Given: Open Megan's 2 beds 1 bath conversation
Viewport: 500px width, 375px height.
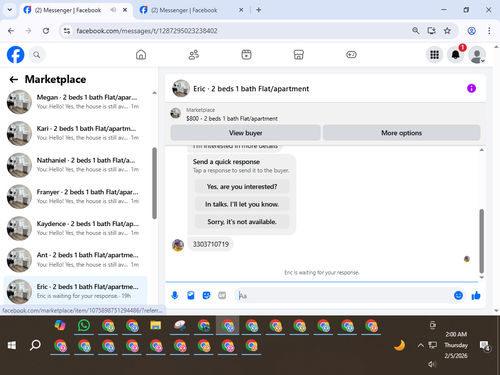Looking at the screenshot, I should [75, 102].
